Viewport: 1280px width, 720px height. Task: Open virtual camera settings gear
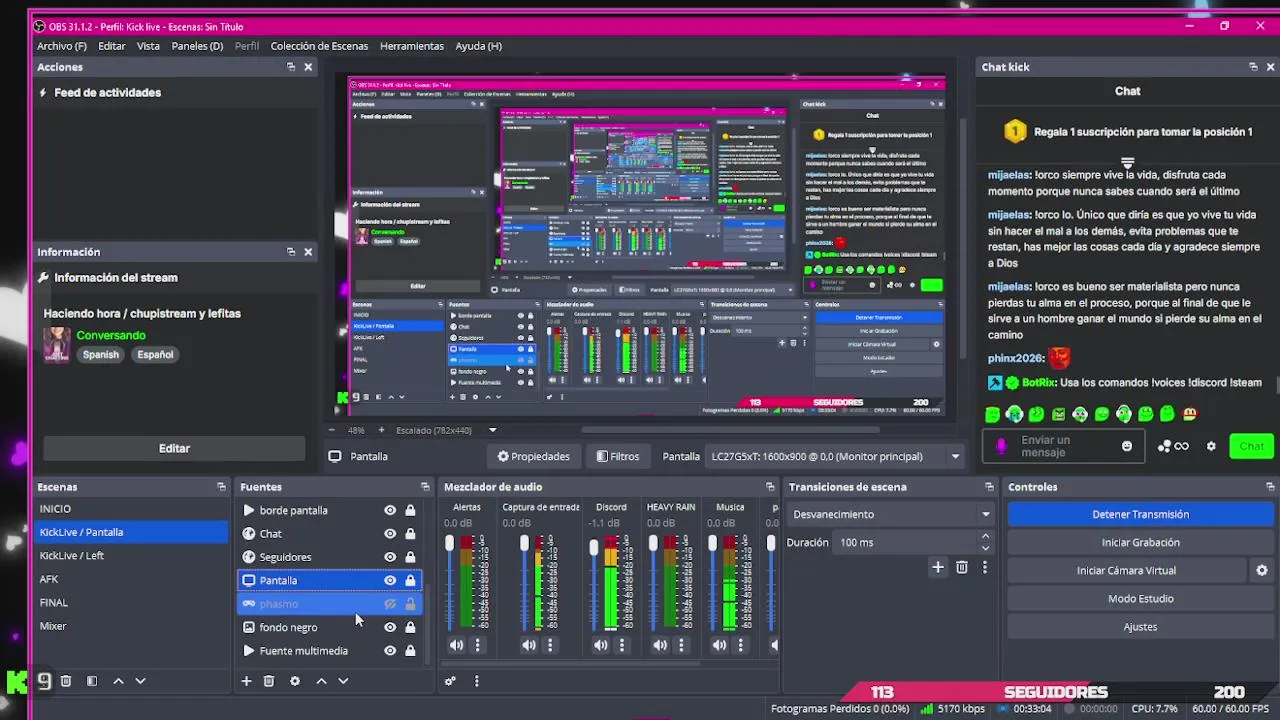click(x=1262, y=570)
